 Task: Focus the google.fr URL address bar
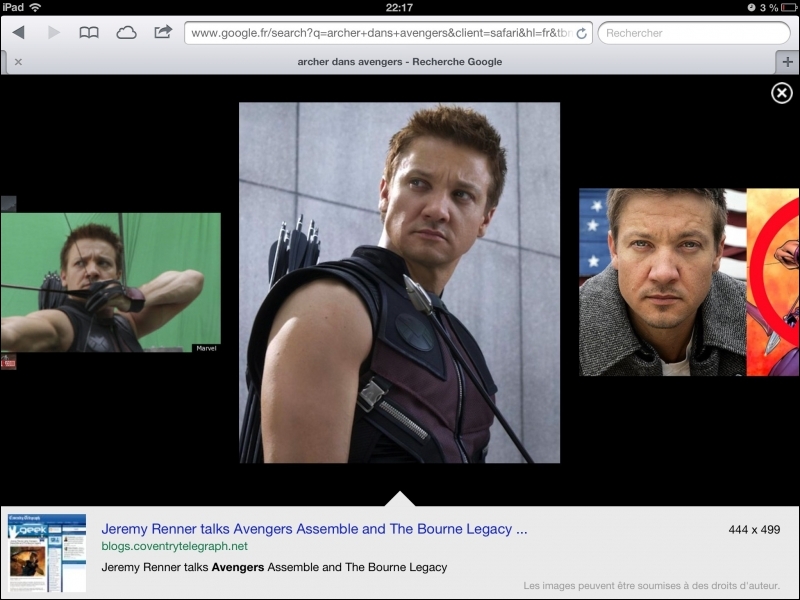(x=388, y=33)
